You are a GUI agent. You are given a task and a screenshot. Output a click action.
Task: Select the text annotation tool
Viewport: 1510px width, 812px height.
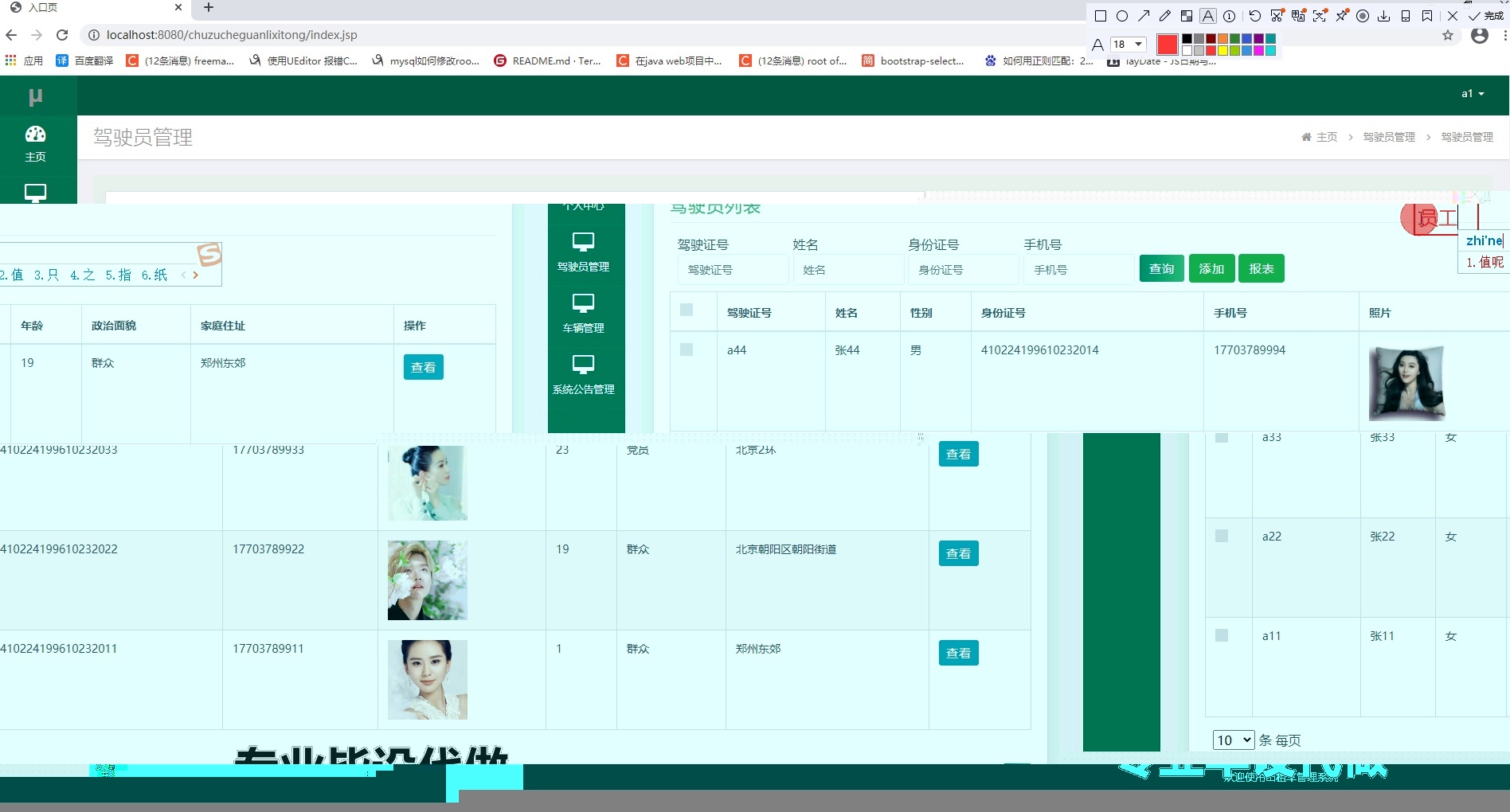click(x=1208, y=16)
